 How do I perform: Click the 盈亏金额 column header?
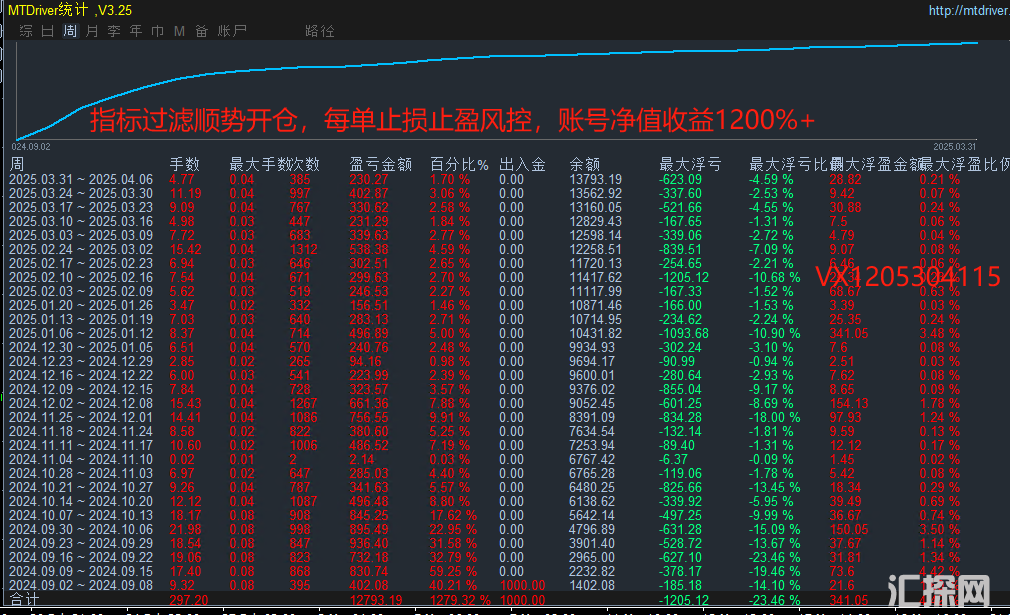point(381,164)
